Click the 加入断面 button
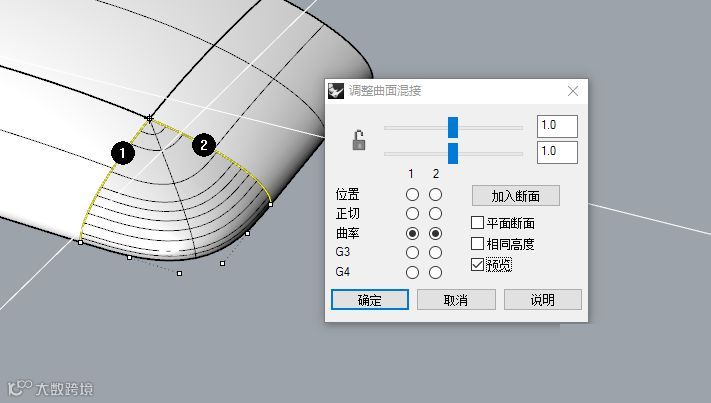The width and height of the screenshot is (711, 403). click(x=516, y=196)
